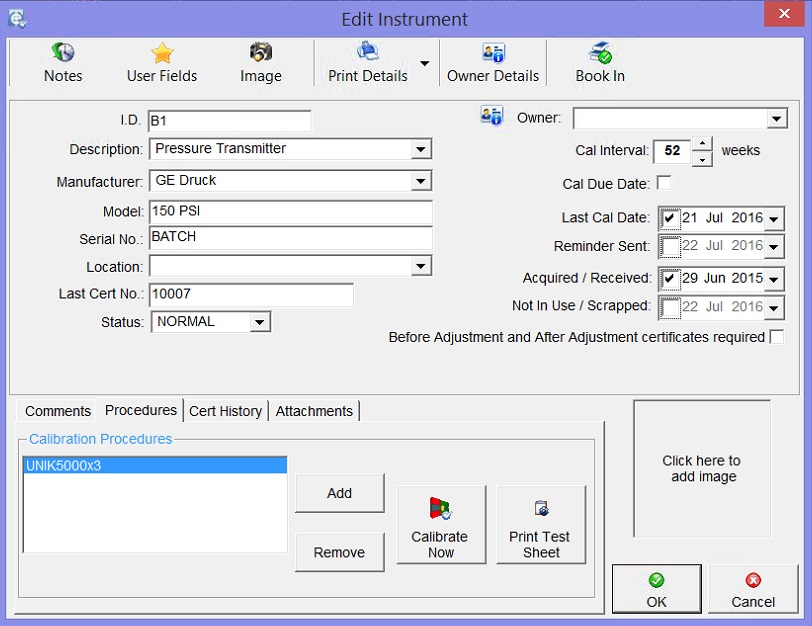Click the Book In icon
The height and width of the screenshot is (626, 812).
pyautogui.click(x=599, y=53)
